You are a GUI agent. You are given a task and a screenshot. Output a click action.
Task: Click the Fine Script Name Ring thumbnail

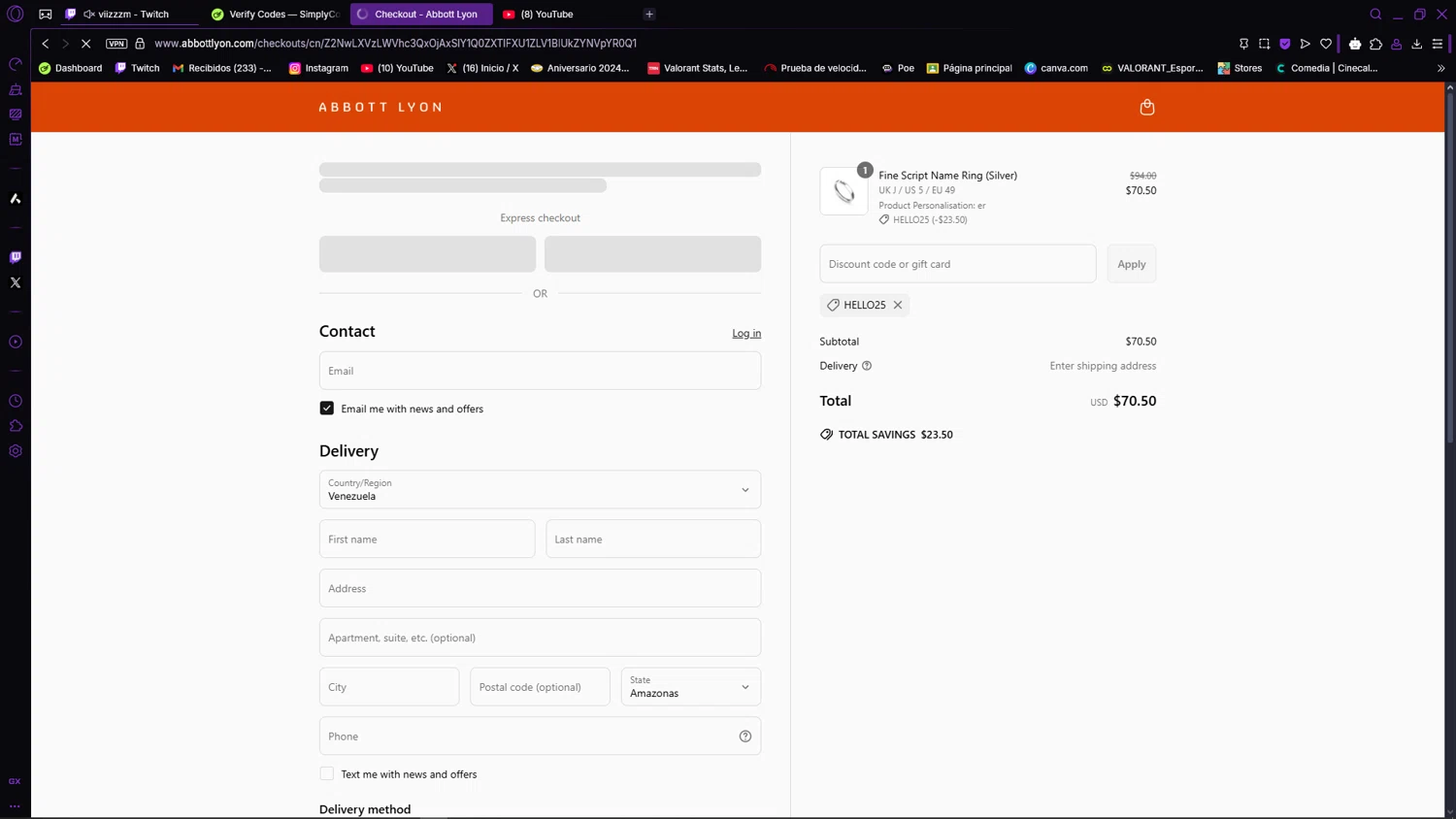[844, 191]
